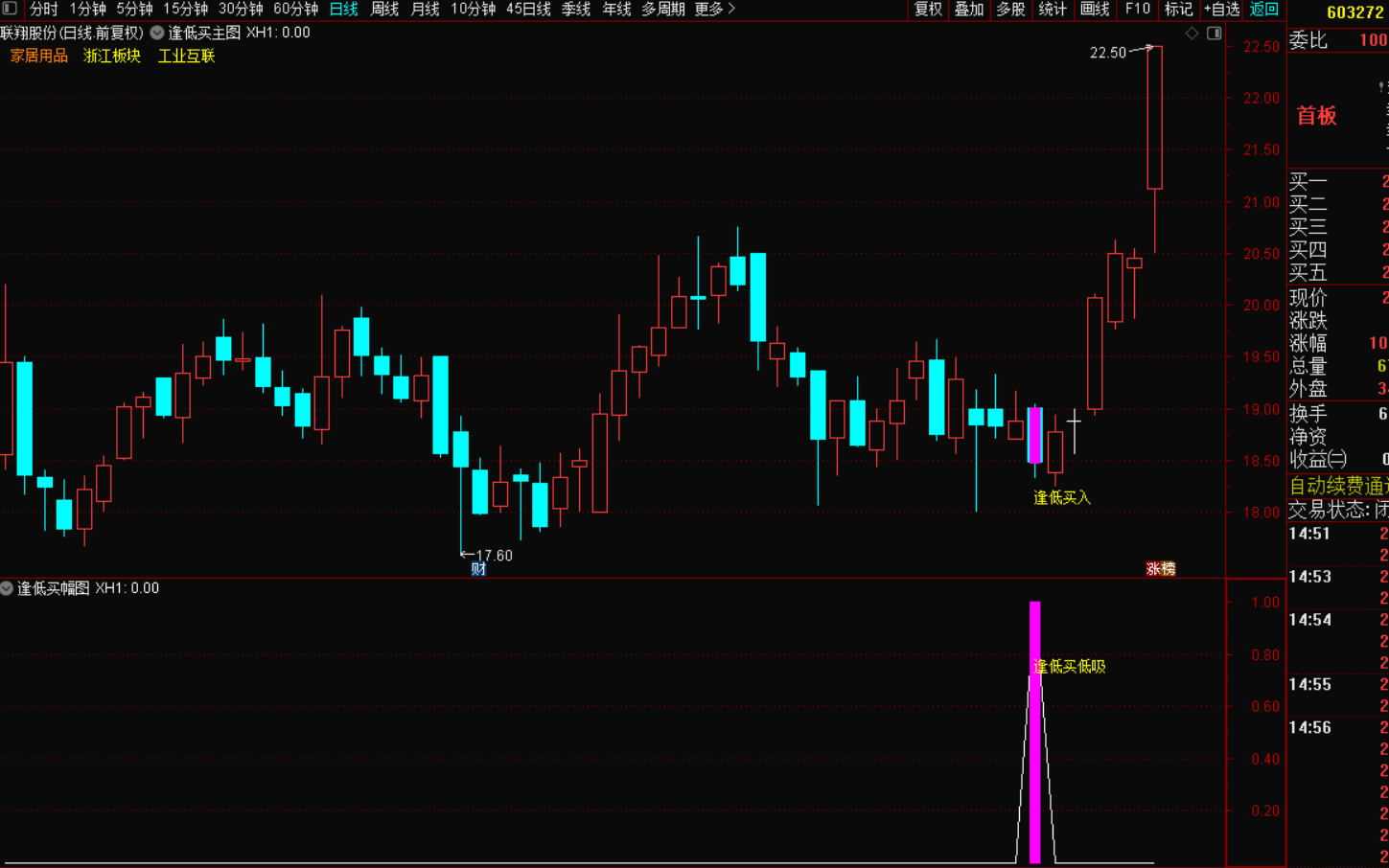Open 逢低买主图 indicator dropdown
This screenshot has width=1389, height=868.
click(157, 33)
